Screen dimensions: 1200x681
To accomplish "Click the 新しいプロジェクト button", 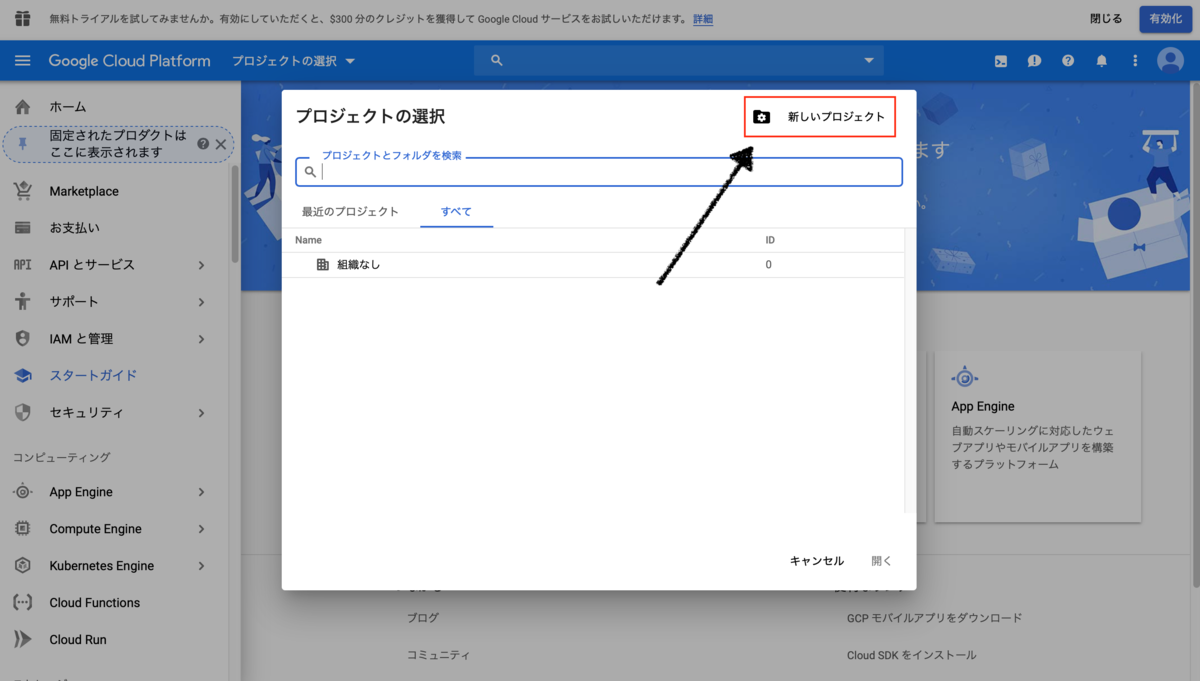I will pos(819,117).
